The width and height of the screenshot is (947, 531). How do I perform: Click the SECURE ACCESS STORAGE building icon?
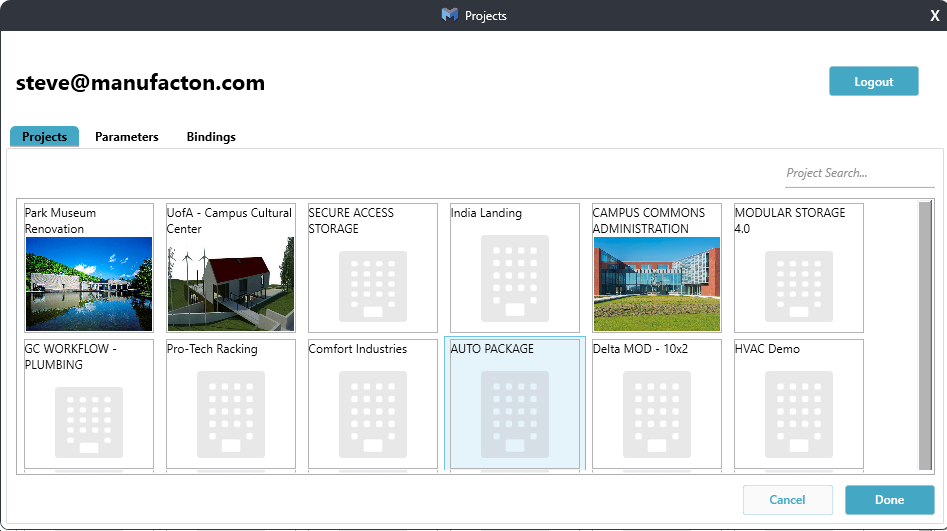(x=373, y=285)
